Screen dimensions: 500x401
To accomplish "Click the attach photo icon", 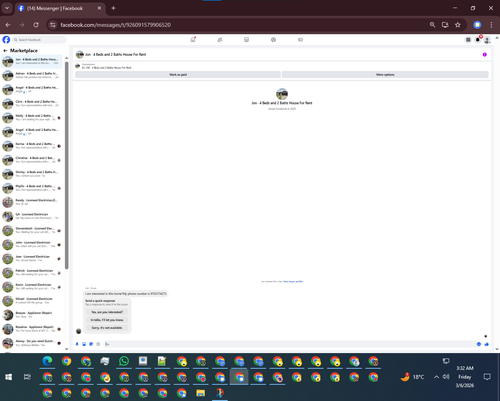I will click(84, 344).
